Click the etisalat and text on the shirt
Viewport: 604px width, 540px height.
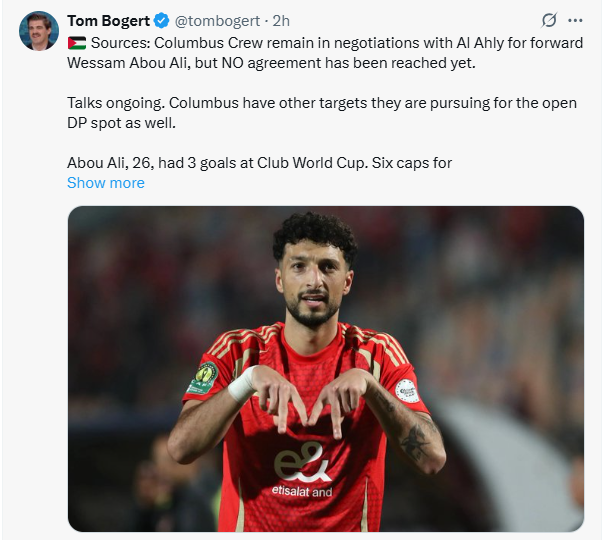click(x=302, y=491)
